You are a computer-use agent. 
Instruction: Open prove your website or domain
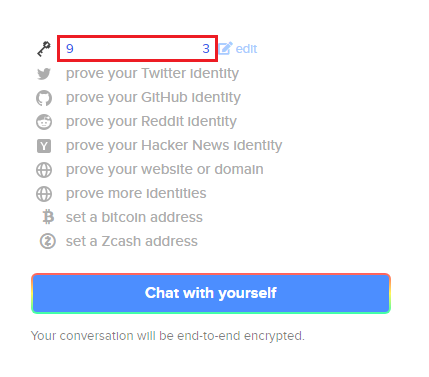coord(165,170)
